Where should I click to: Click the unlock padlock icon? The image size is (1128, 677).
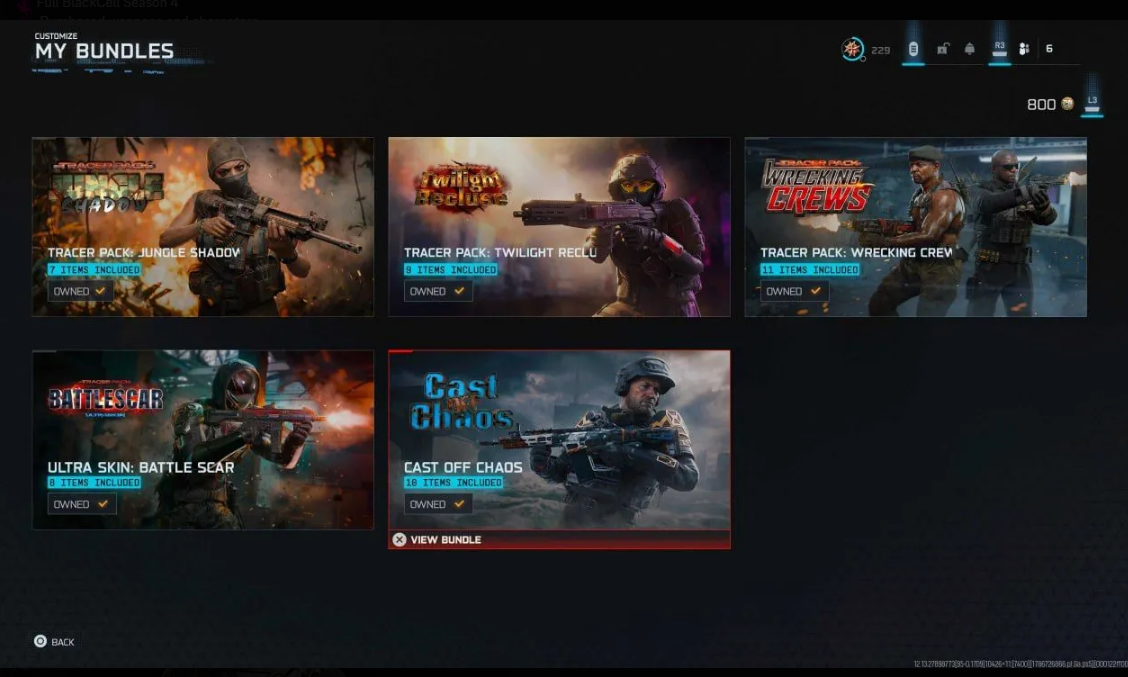942,49
